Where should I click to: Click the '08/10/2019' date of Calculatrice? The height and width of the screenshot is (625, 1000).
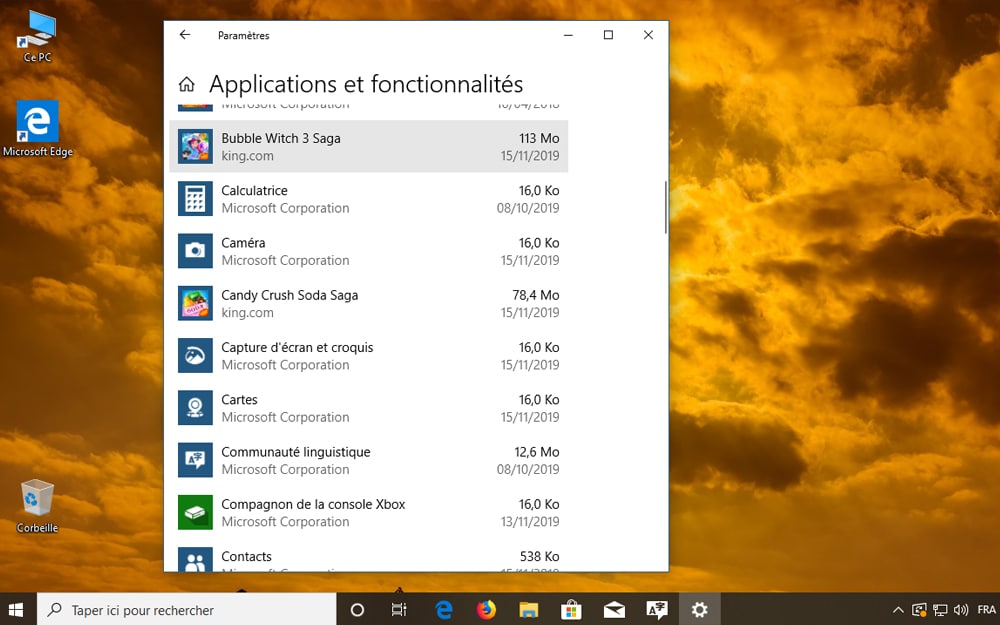[528, 208]
